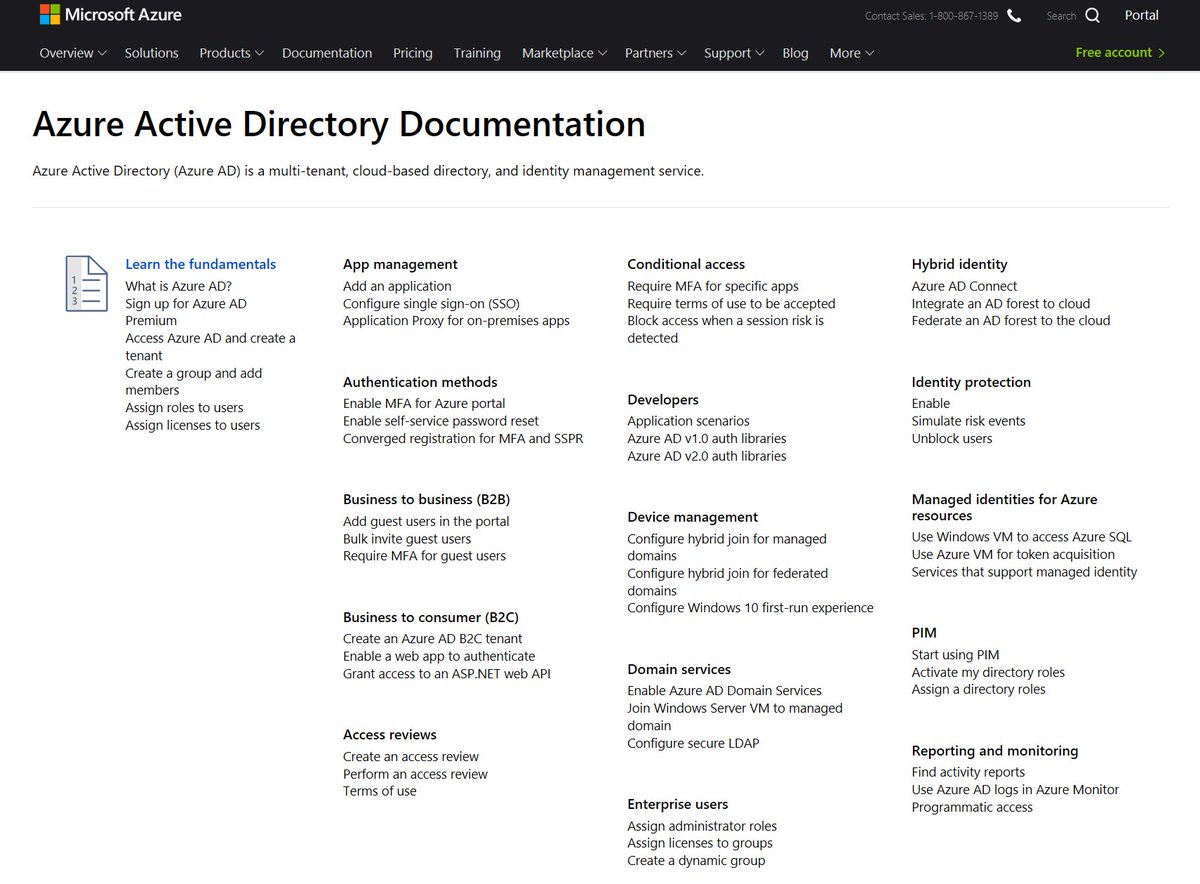The width and height of the screenshot is (1200, 884).
Task: Open Add an application link
Action: click(397, 286)
